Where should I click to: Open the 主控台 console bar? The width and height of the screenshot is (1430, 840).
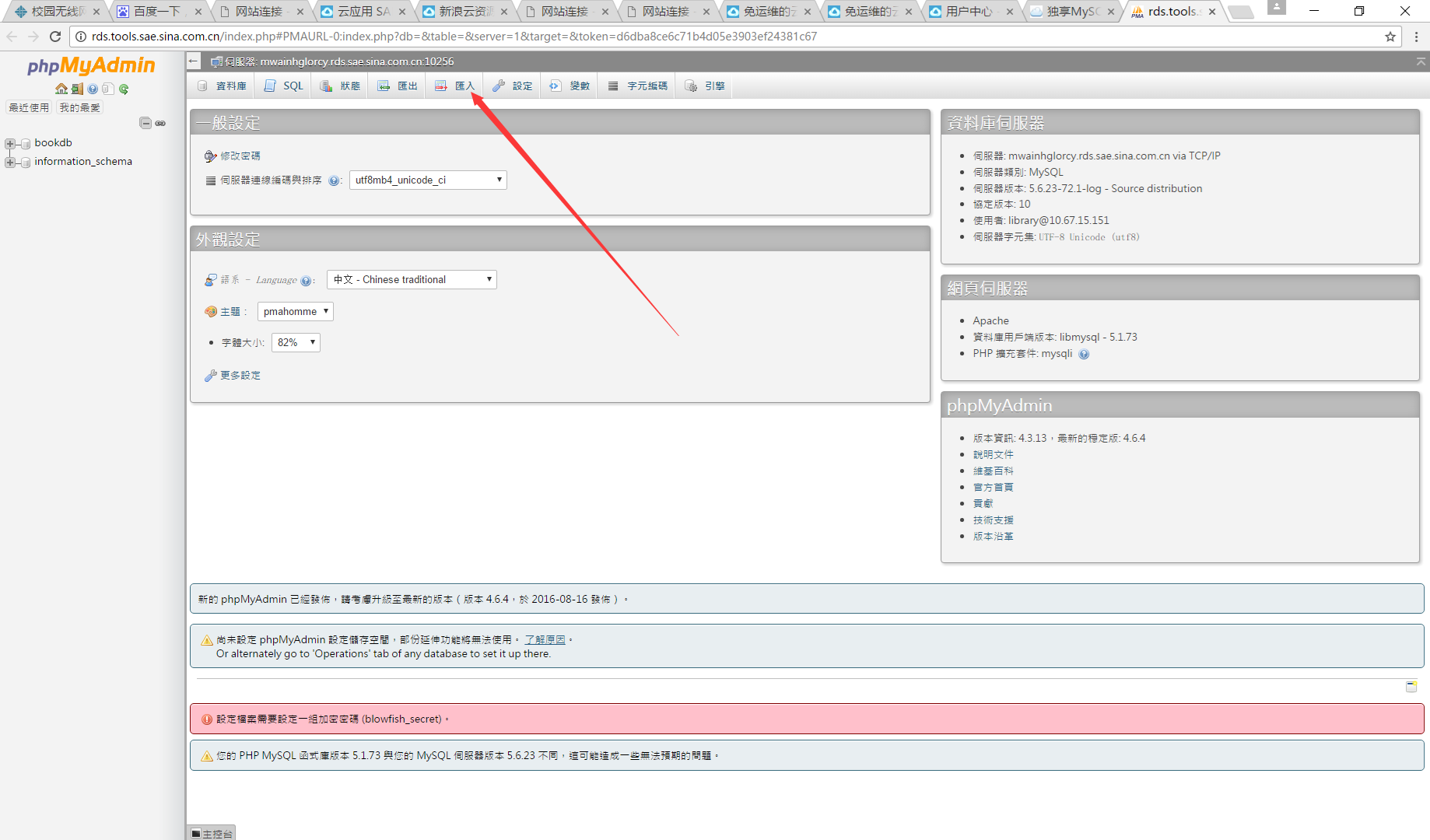tap(211, 833)
